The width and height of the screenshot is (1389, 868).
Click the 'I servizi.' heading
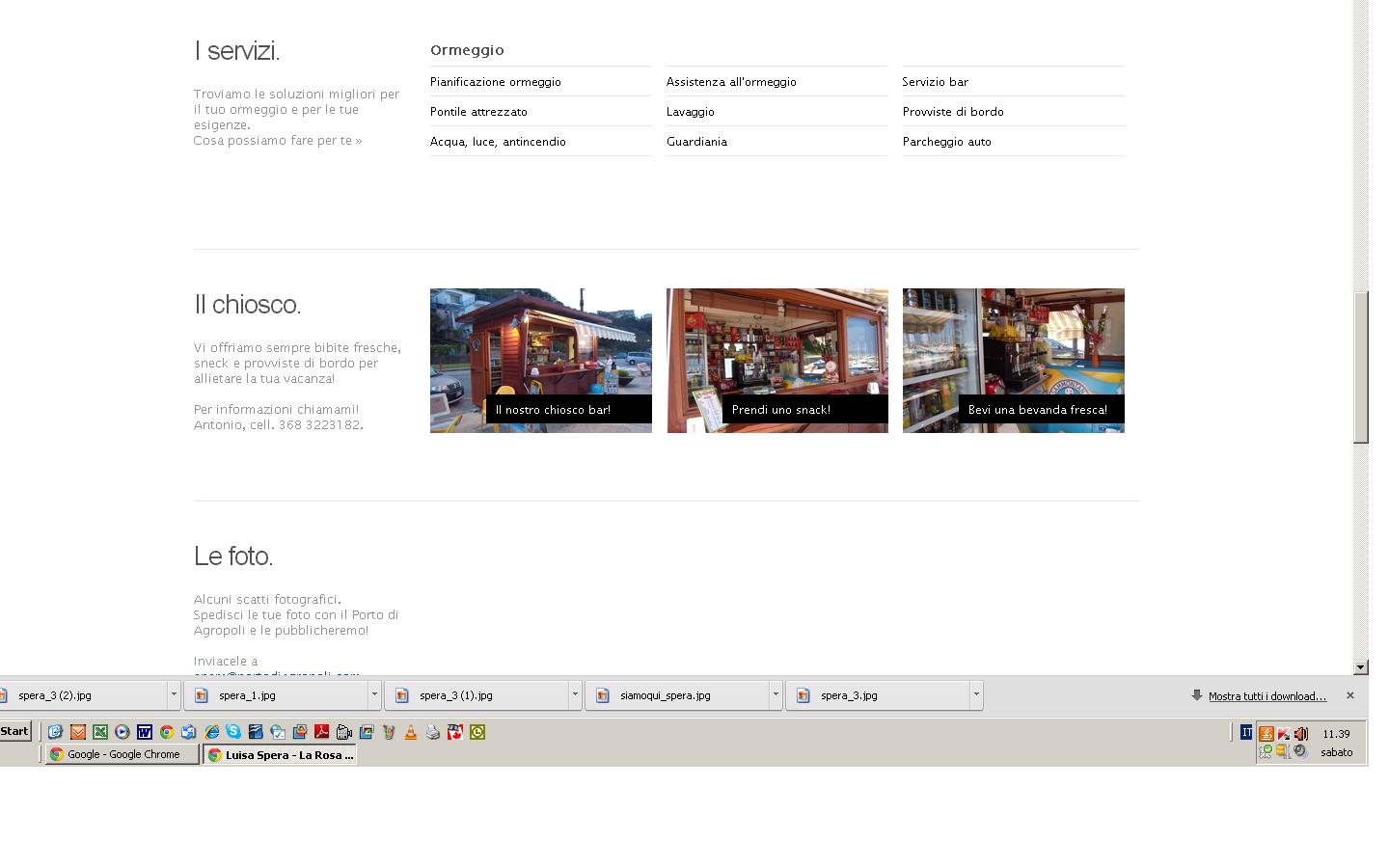pyautogui.click(x=236, y=51)
